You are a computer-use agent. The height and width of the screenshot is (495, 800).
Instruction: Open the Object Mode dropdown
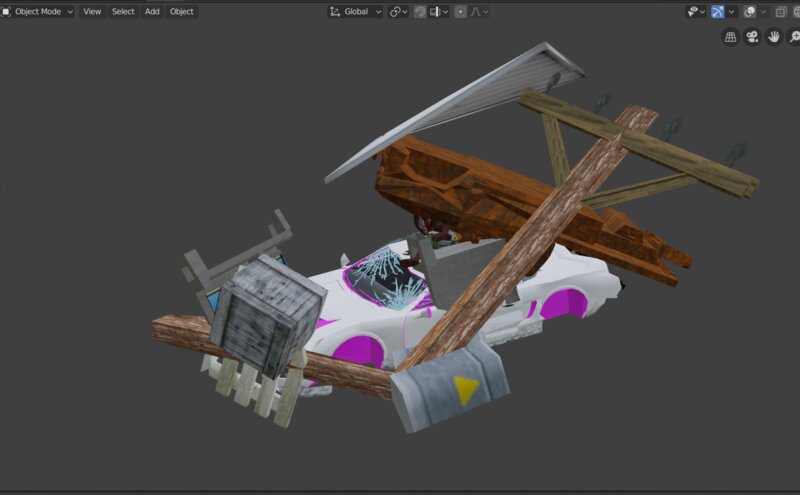coord(38,11)
